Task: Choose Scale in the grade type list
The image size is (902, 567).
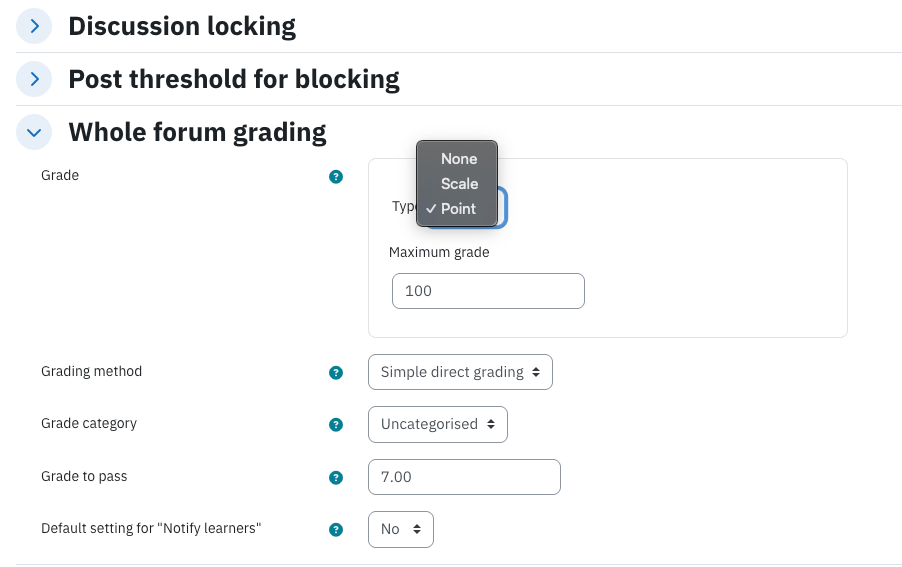Action: tap(457, 183)
